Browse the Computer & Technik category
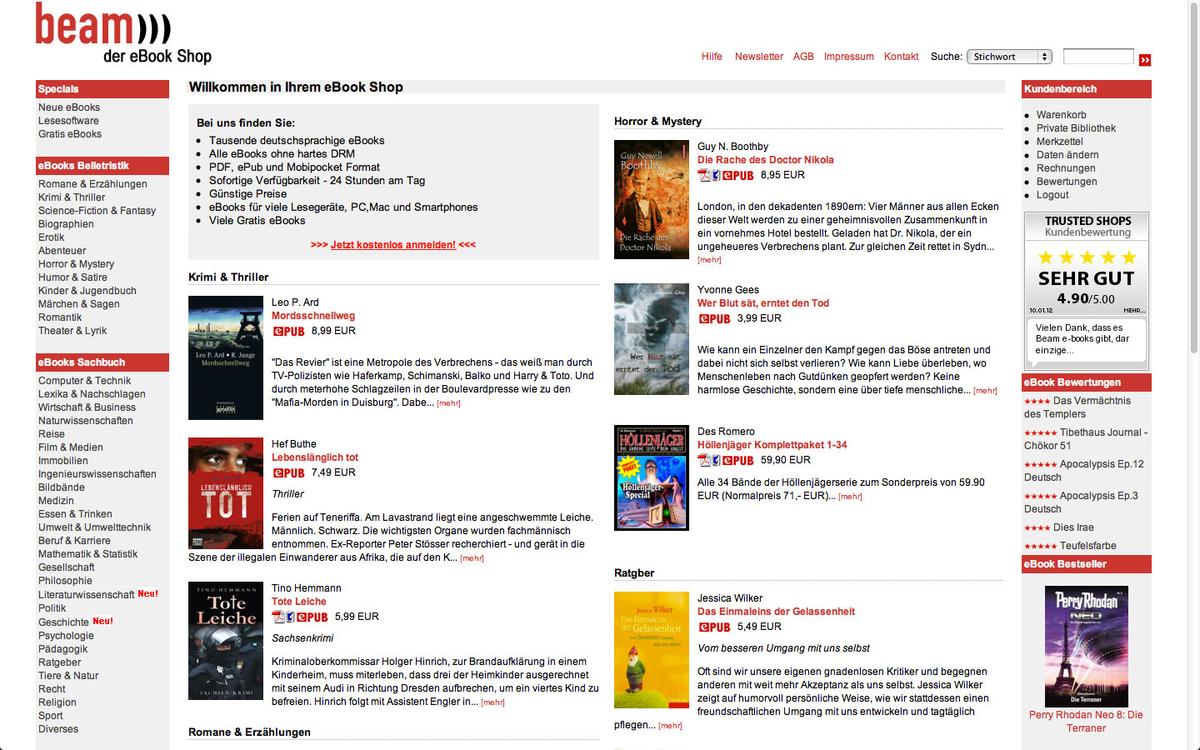1200x750 pixels. tap(85, 381)
